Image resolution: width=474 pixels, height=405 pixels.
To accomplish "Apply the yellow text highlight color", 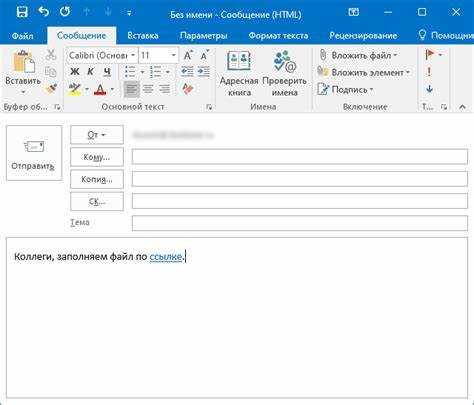I will (74, 89).
